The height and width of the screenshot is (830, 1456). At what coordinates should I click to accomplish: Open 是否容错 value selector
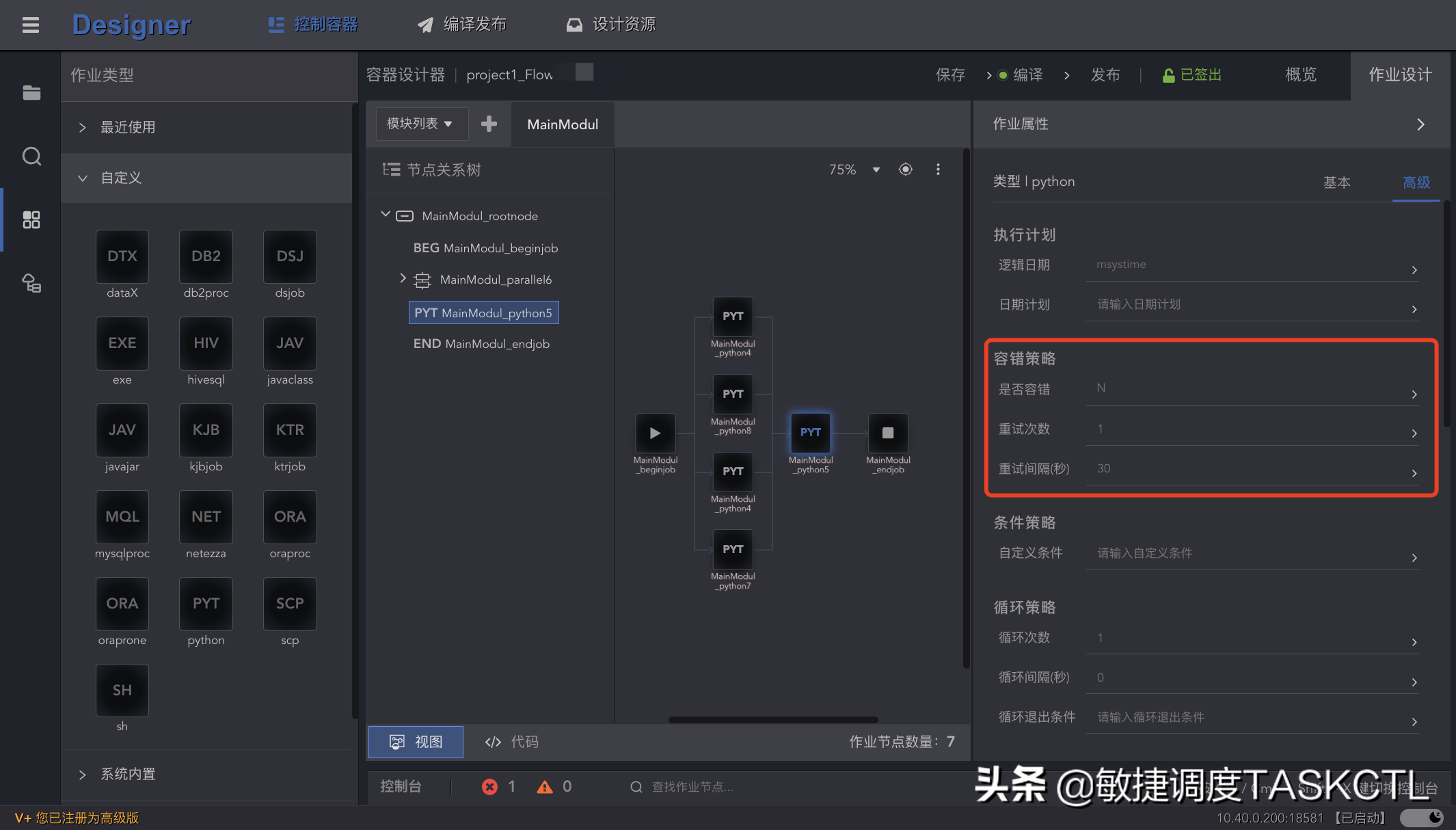[1252, 389]
